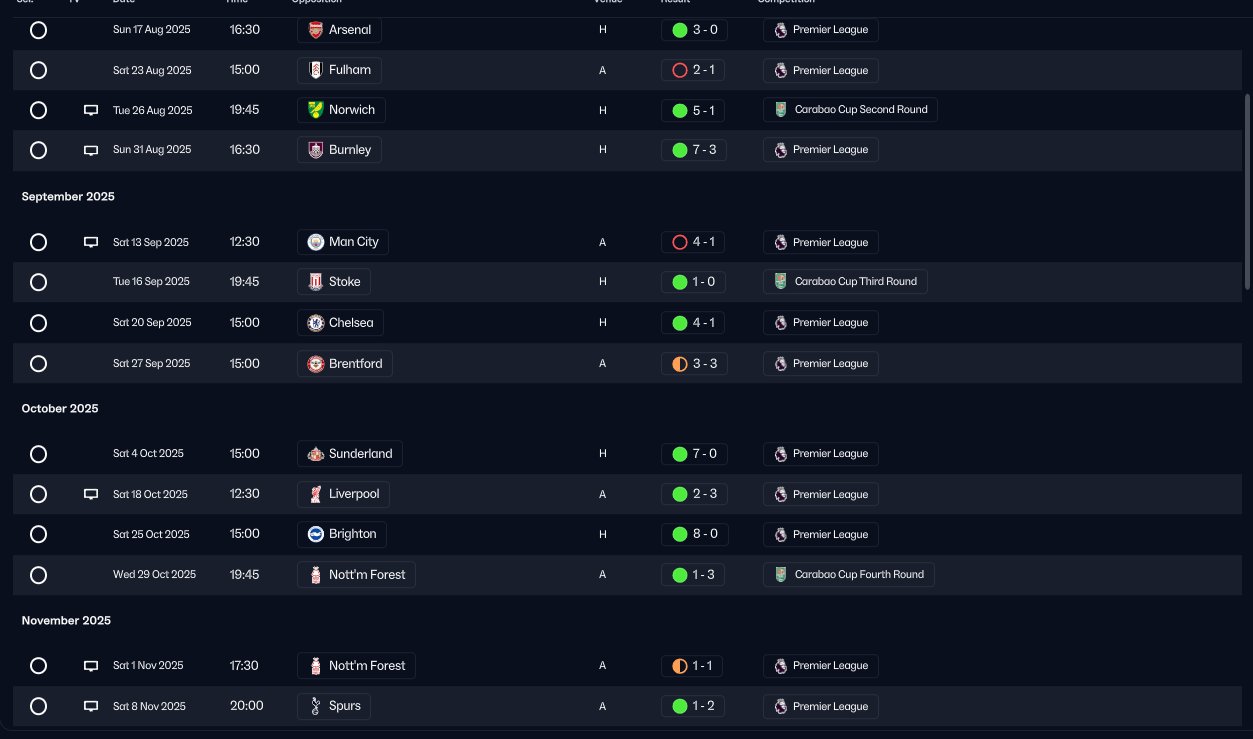Select the Fulham fixture radio circle
1253x739 pixels.
(x=38, y=70)
